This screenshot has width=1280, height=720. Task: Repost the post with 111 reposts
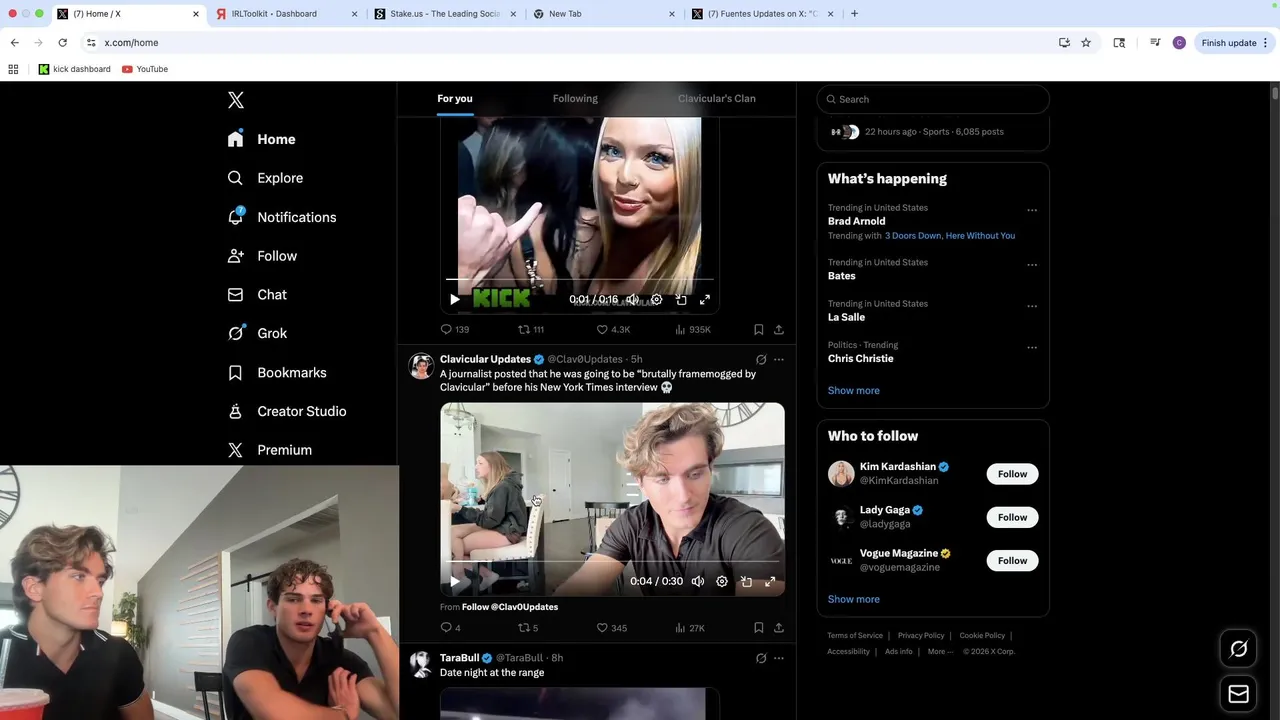(531, 329)
